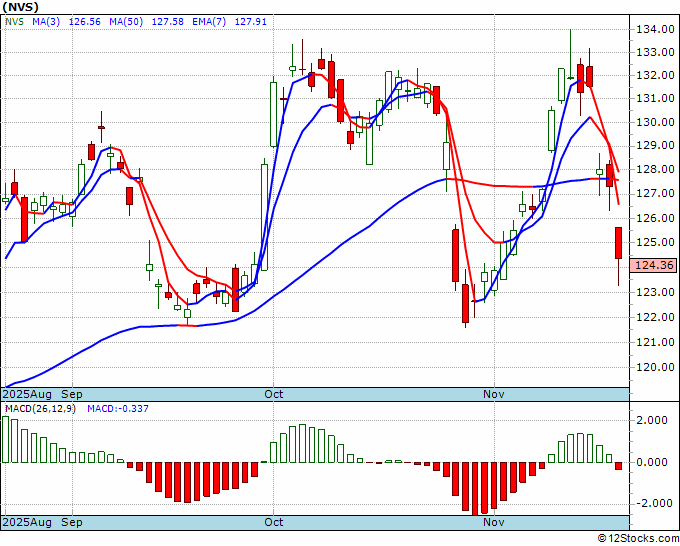Click the Nov label on MACD axis
Screen dimensions: 680x546
tap(494, 522)
